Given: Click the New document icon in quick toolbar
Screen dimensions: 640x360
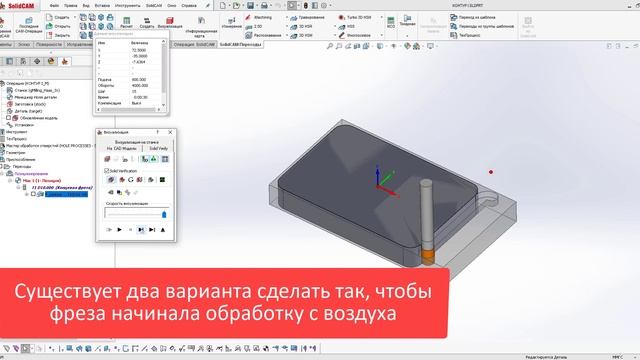Looking at the screenshot, I should (x=222, y=5).
